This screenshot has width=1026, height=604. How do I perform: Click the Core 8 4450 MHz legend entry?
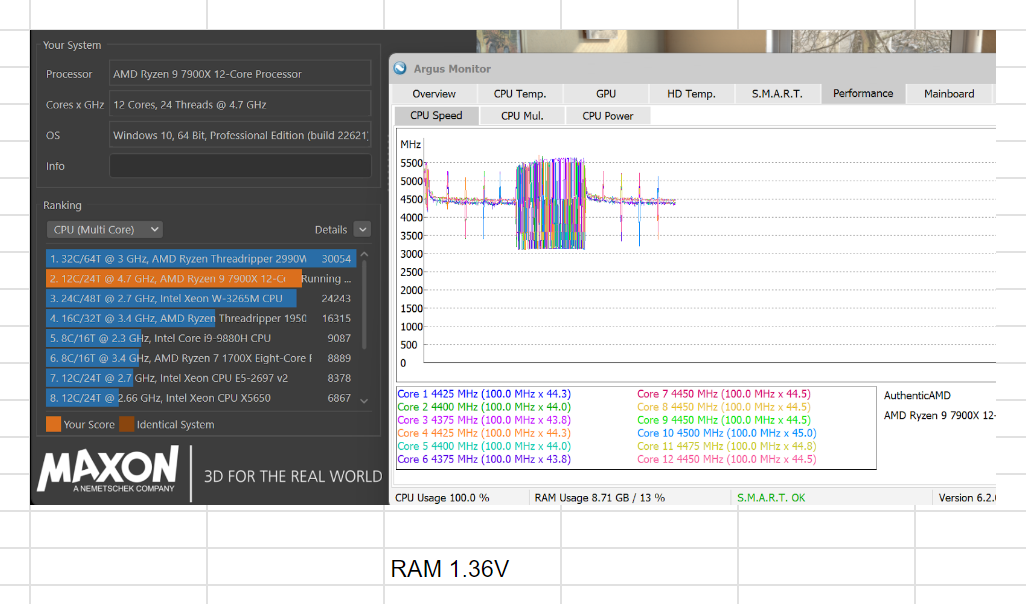(724, 407)
